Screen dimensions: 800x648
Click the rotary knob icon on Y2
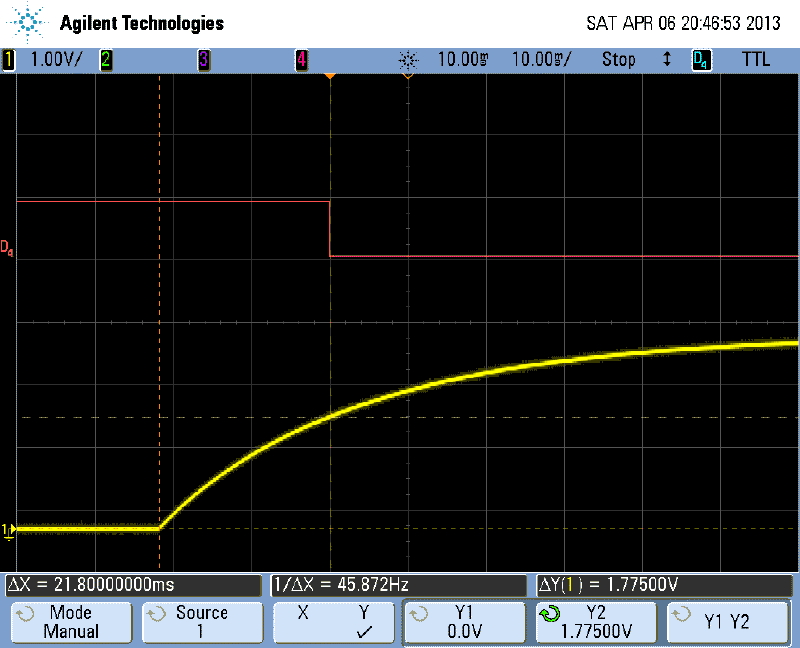point(550,613)
